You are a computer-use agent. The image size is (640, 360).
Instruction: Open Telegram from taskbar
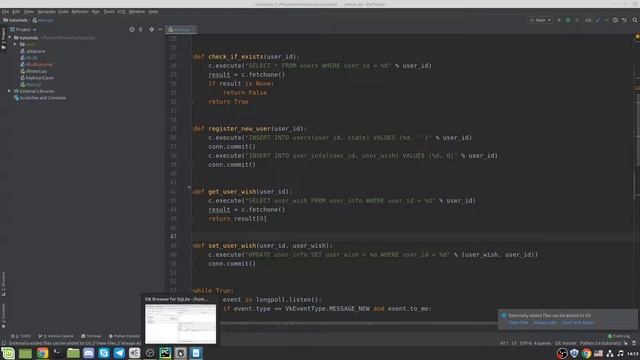[119, 353]
